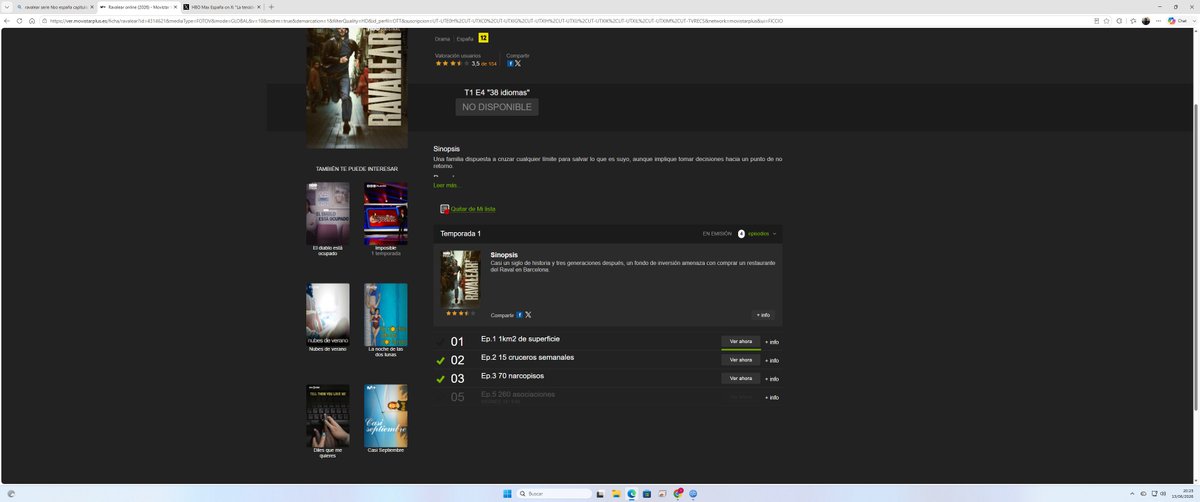The height and width of the screenshot is (502, 1200).
Task: Expand + info for episode 3
Action: coord(771,379)
